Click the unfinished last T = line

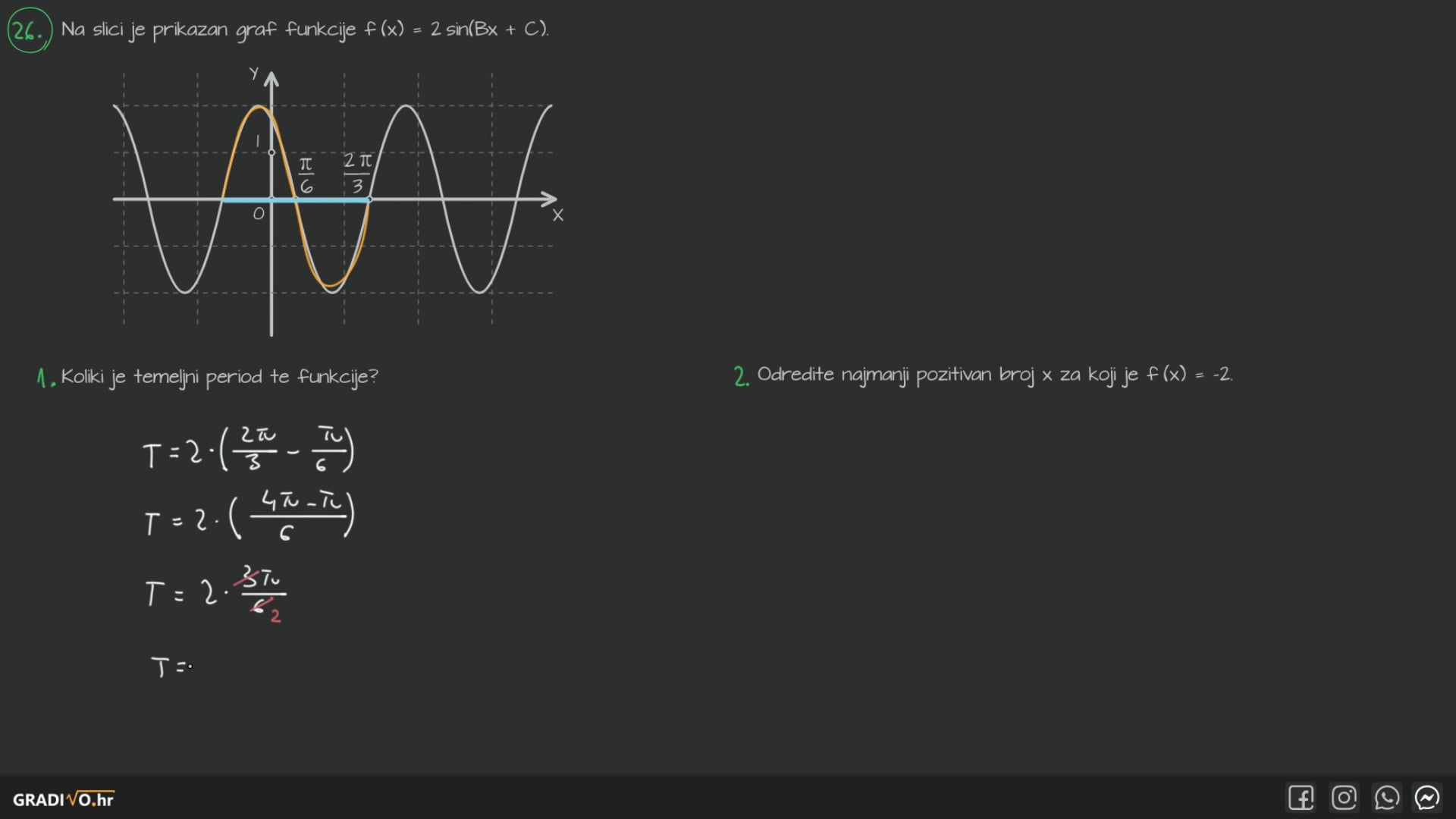pyautogui.click(x=170, y=667)
